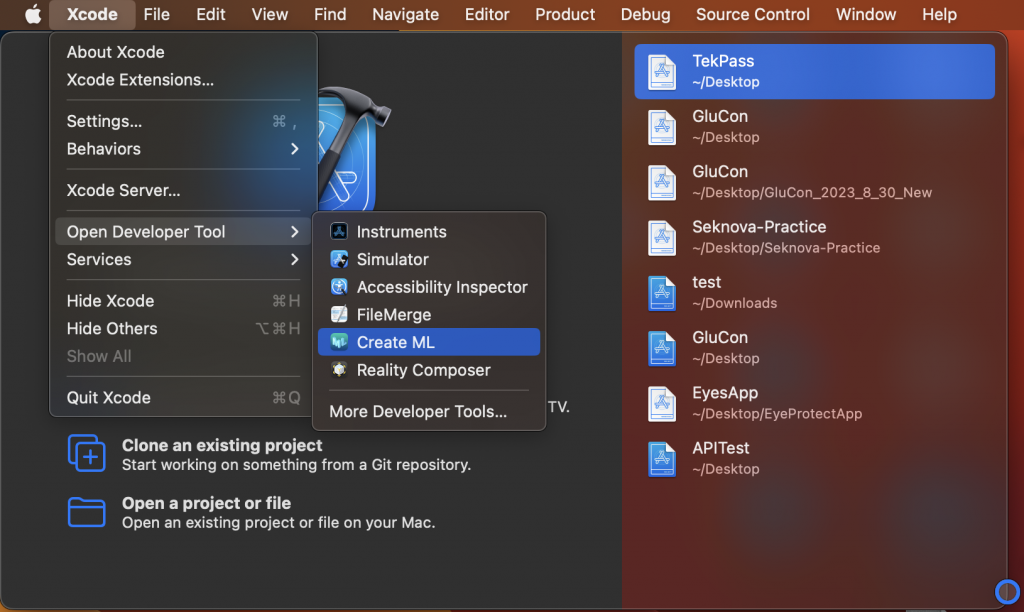Viewport: 1024px width, 612px height.
Task: Open Settings... from Xcode menu
Action: [x=183, y=121]
